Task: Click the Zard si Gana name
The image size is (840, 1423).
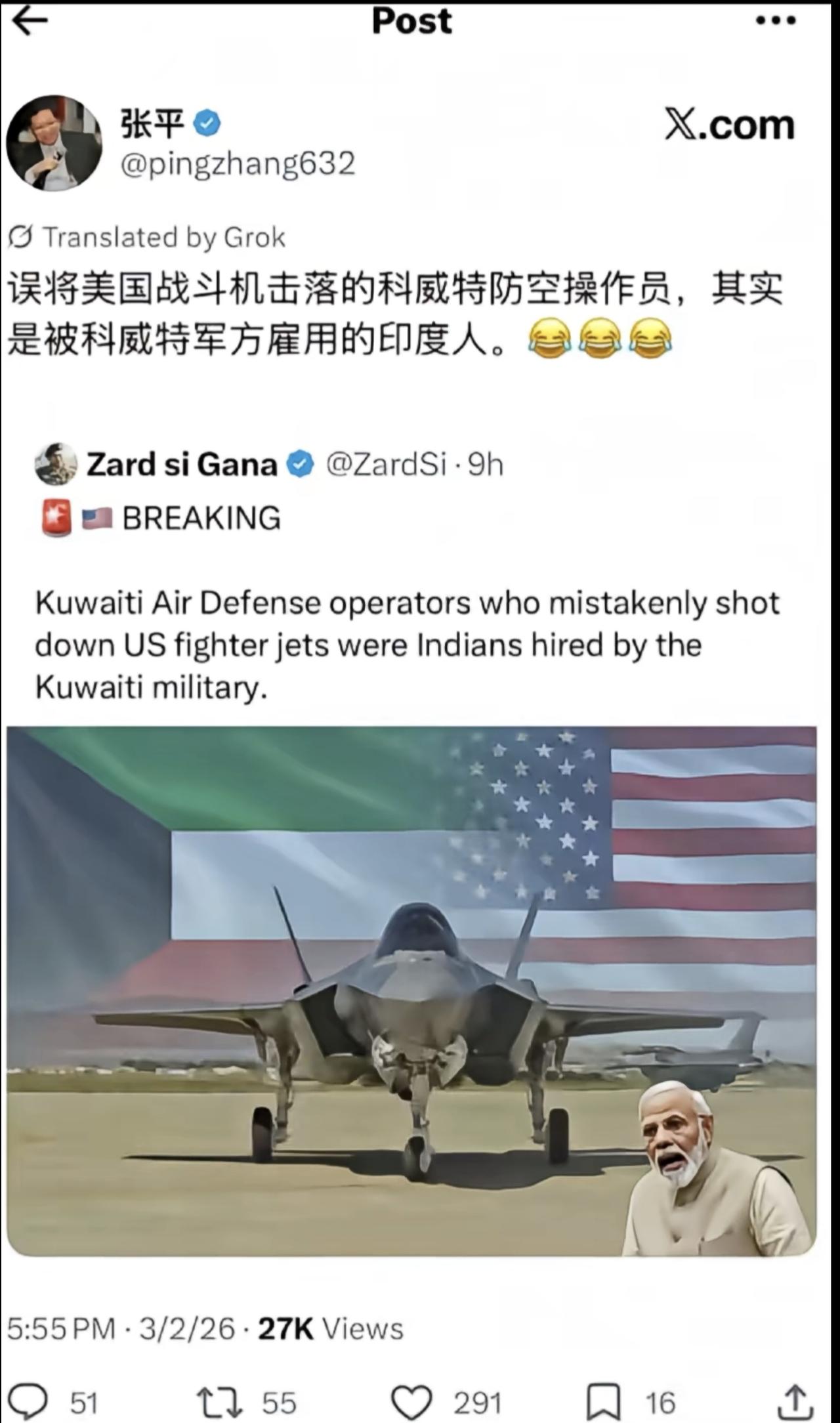Action: pyautogui.click(x=182, y=465)
